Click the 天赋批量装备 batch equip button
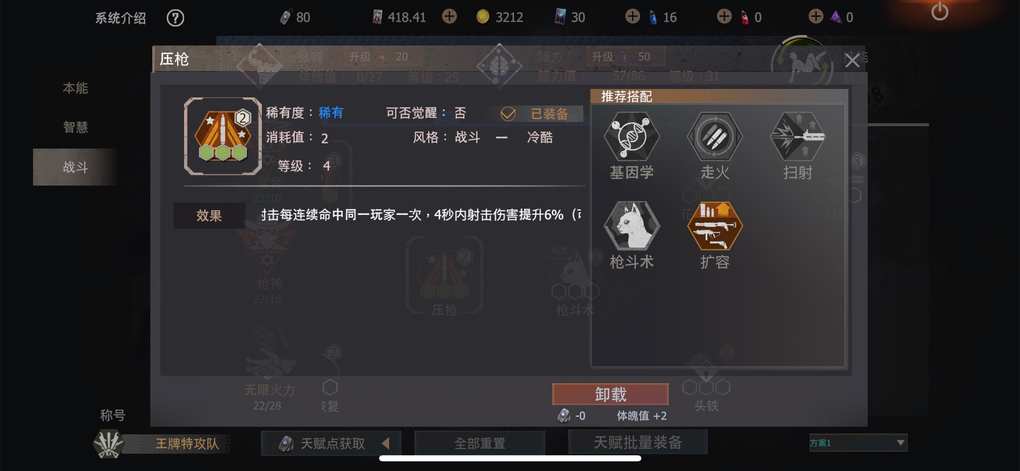Screen dimensions: 1020x471 [x=638, y=442]
